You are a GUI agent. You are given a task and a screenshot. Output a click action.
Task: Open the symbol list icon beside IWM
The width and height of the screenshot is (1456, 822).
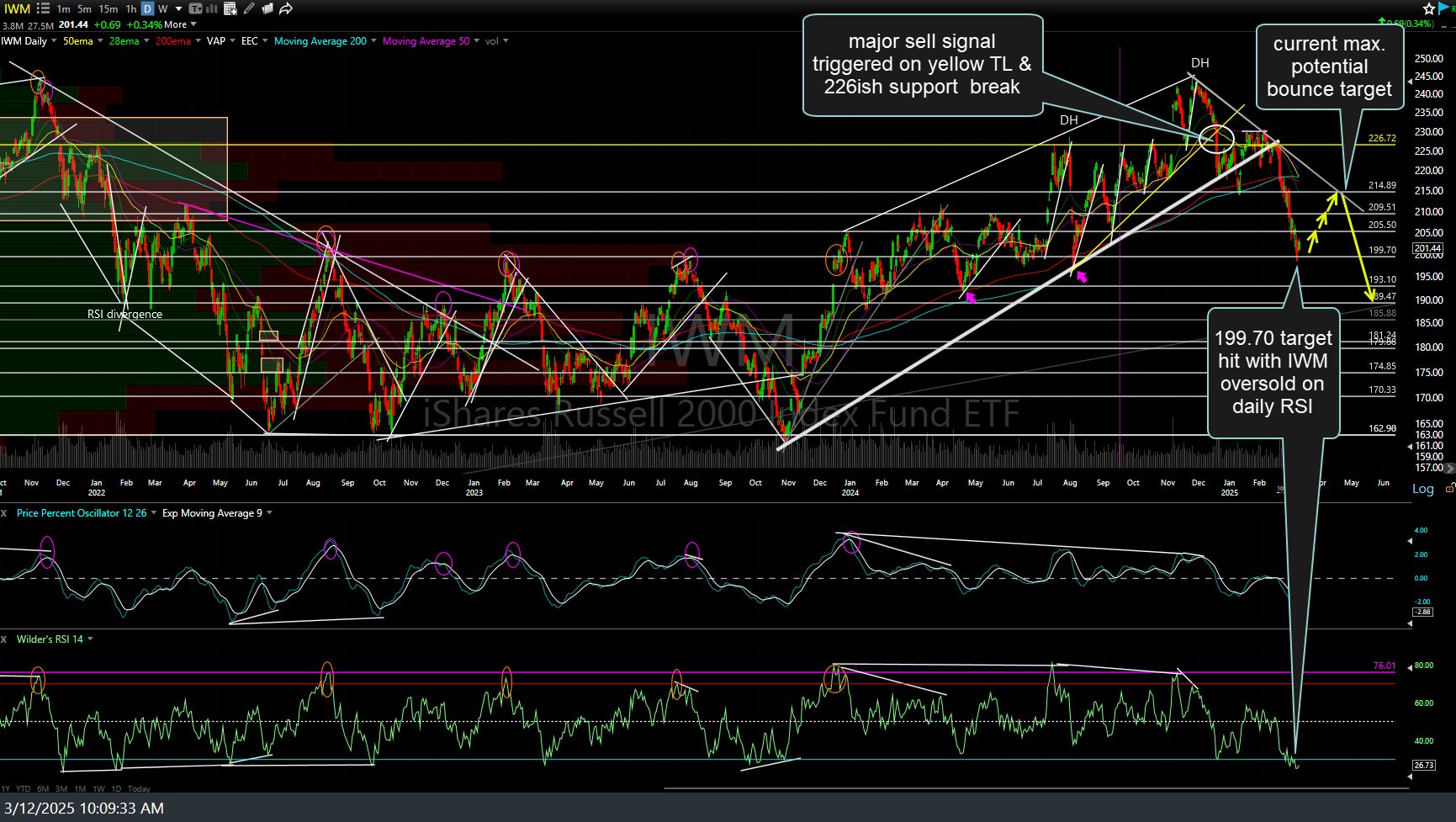click(43, 8)
